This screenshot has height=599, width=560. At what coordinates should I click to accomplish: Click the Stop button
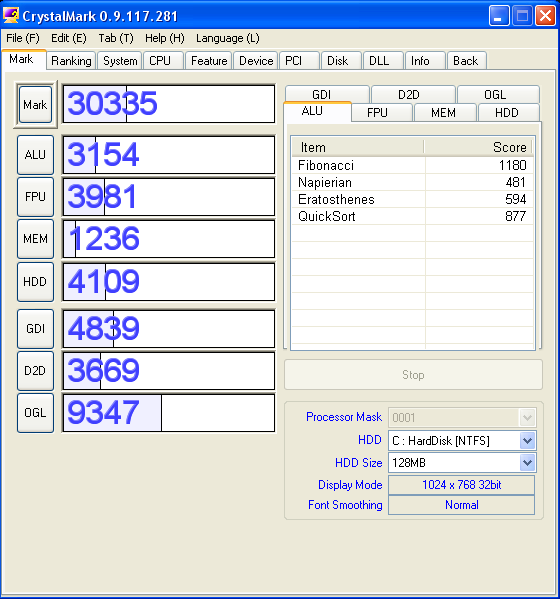click(x=413, y=375)
